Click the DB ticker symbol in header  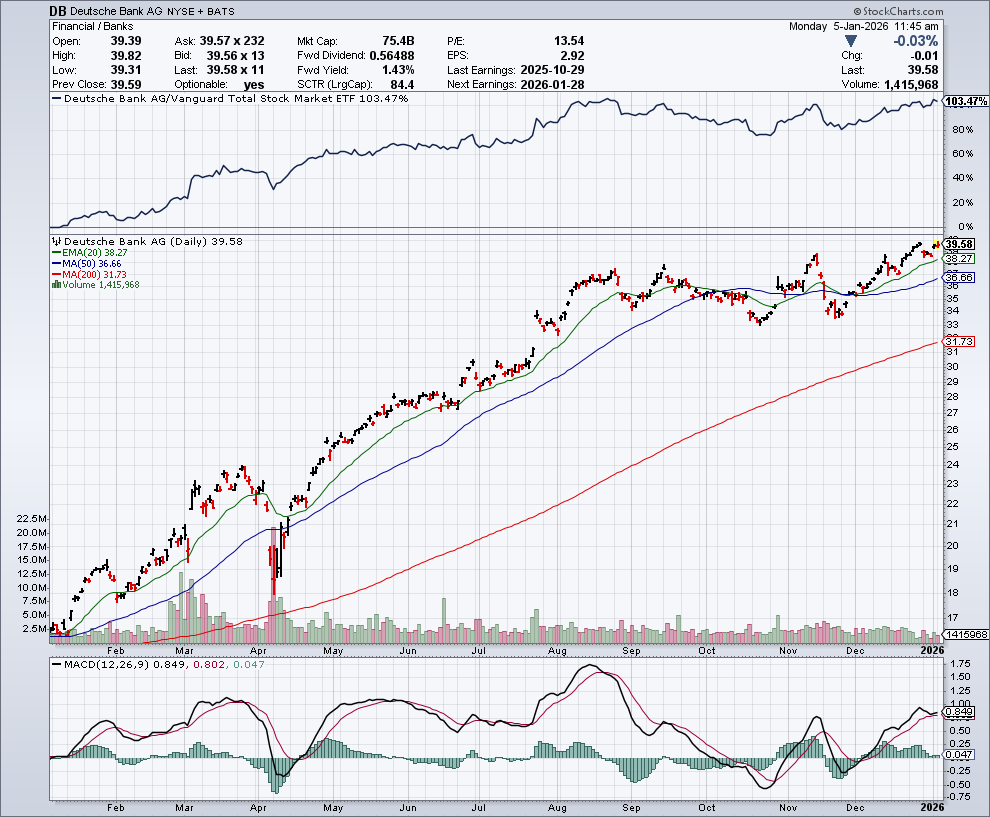[x=59, y=9]
